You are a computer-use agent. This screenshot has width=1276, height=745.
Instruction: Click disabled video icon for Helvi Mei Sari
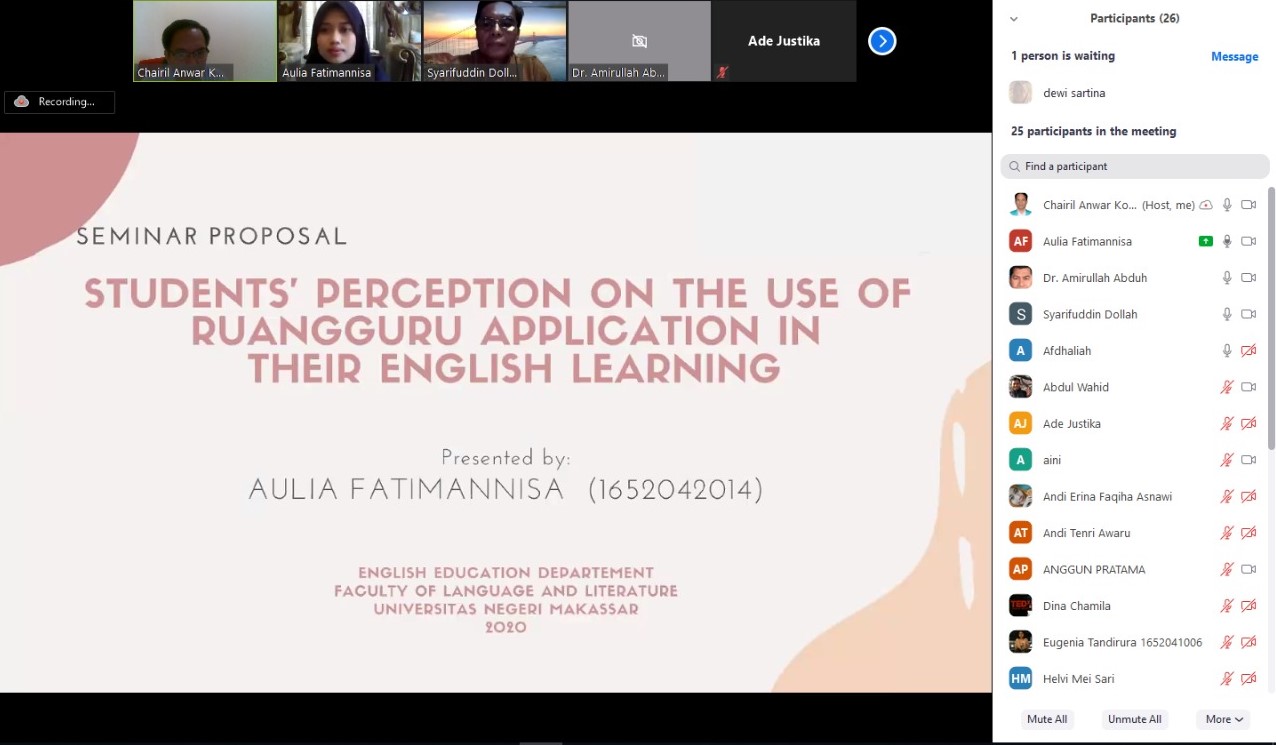click(1248, 679)
